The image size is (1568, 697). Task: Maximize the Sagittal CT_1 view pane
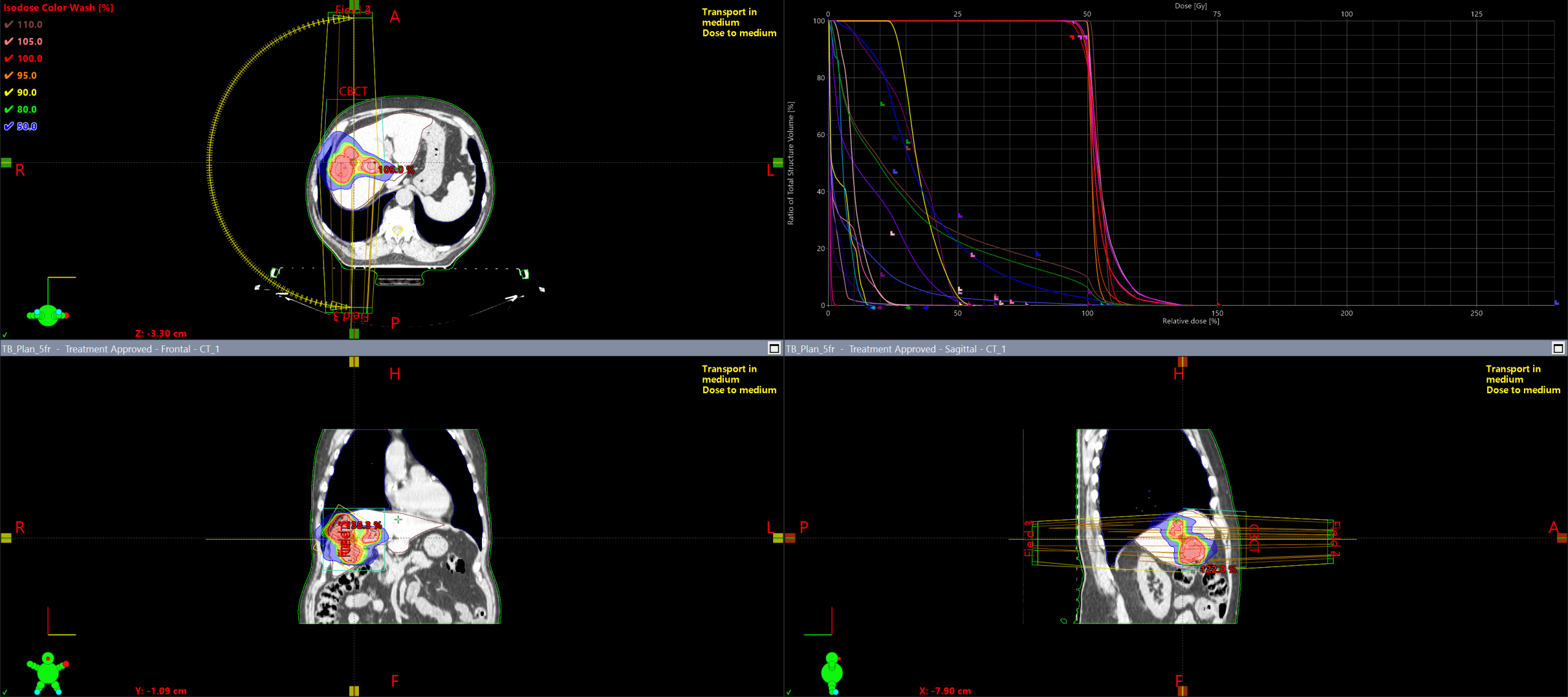[x=1558, y=348]
